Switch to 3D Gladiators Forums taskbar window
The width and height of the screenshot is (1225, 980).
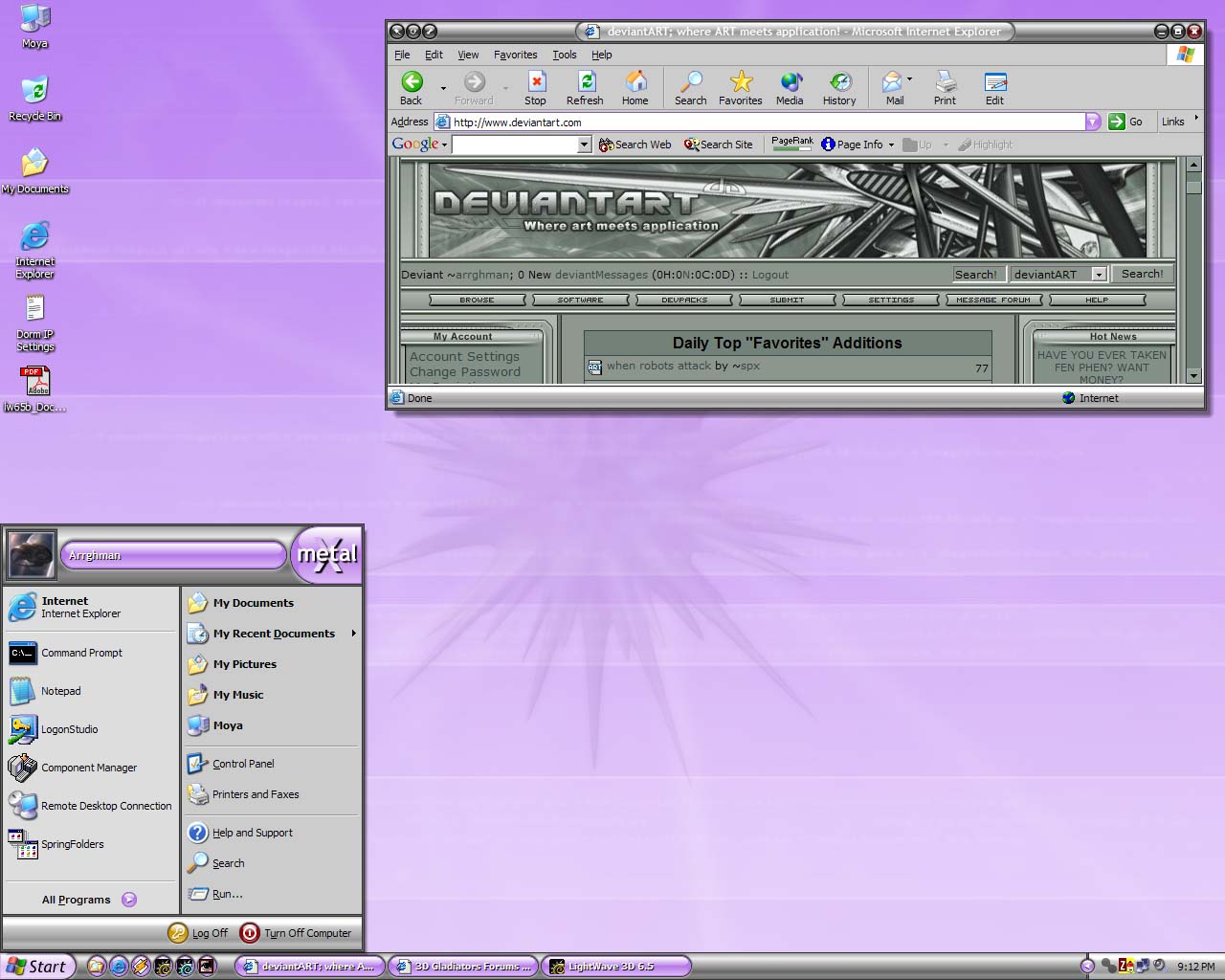click(463, 967)
